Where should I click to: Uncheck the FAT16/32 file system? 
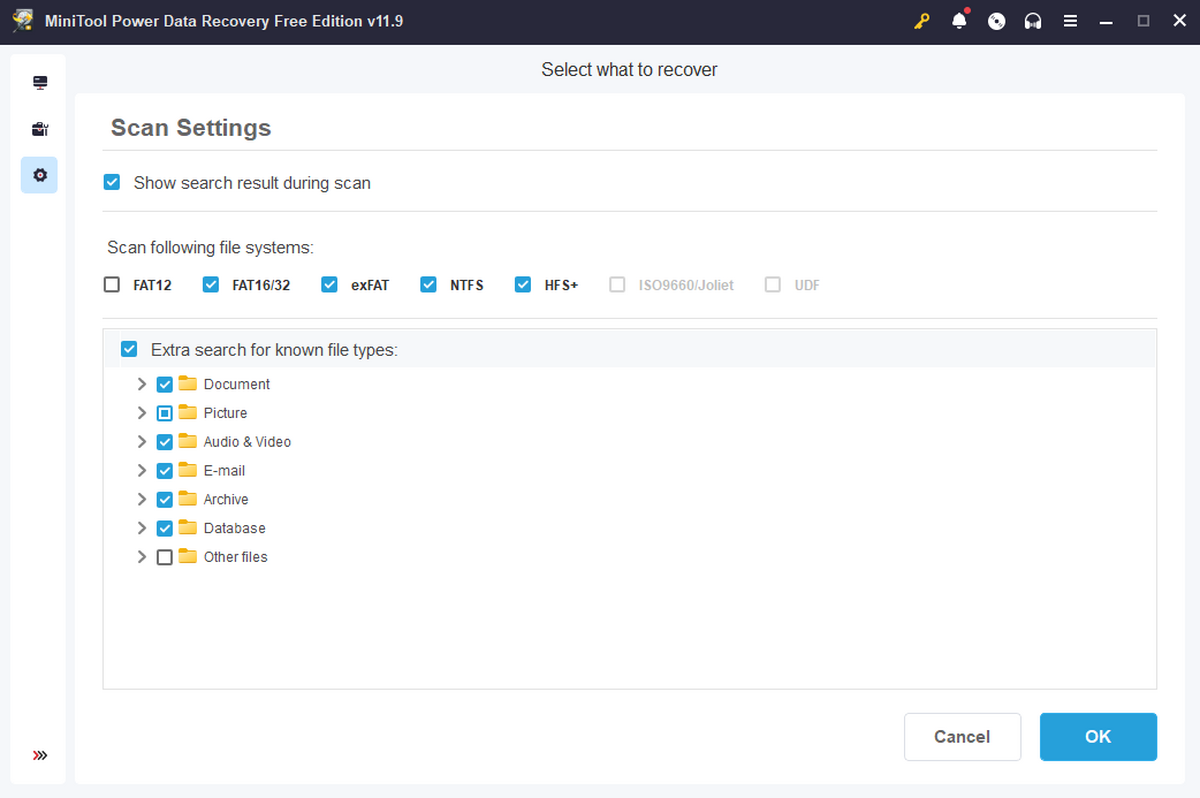click(211, 285)
